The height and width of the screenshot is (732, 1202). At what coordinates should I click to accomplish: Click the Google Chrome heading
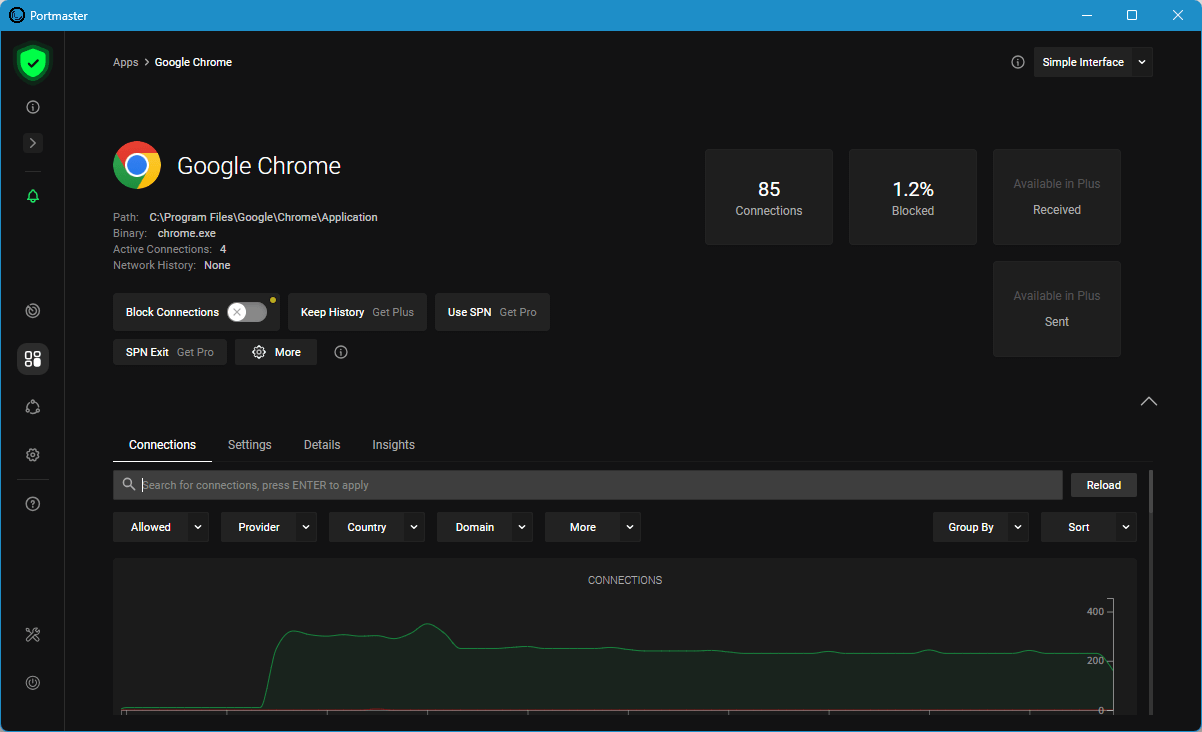click(259, 166)
